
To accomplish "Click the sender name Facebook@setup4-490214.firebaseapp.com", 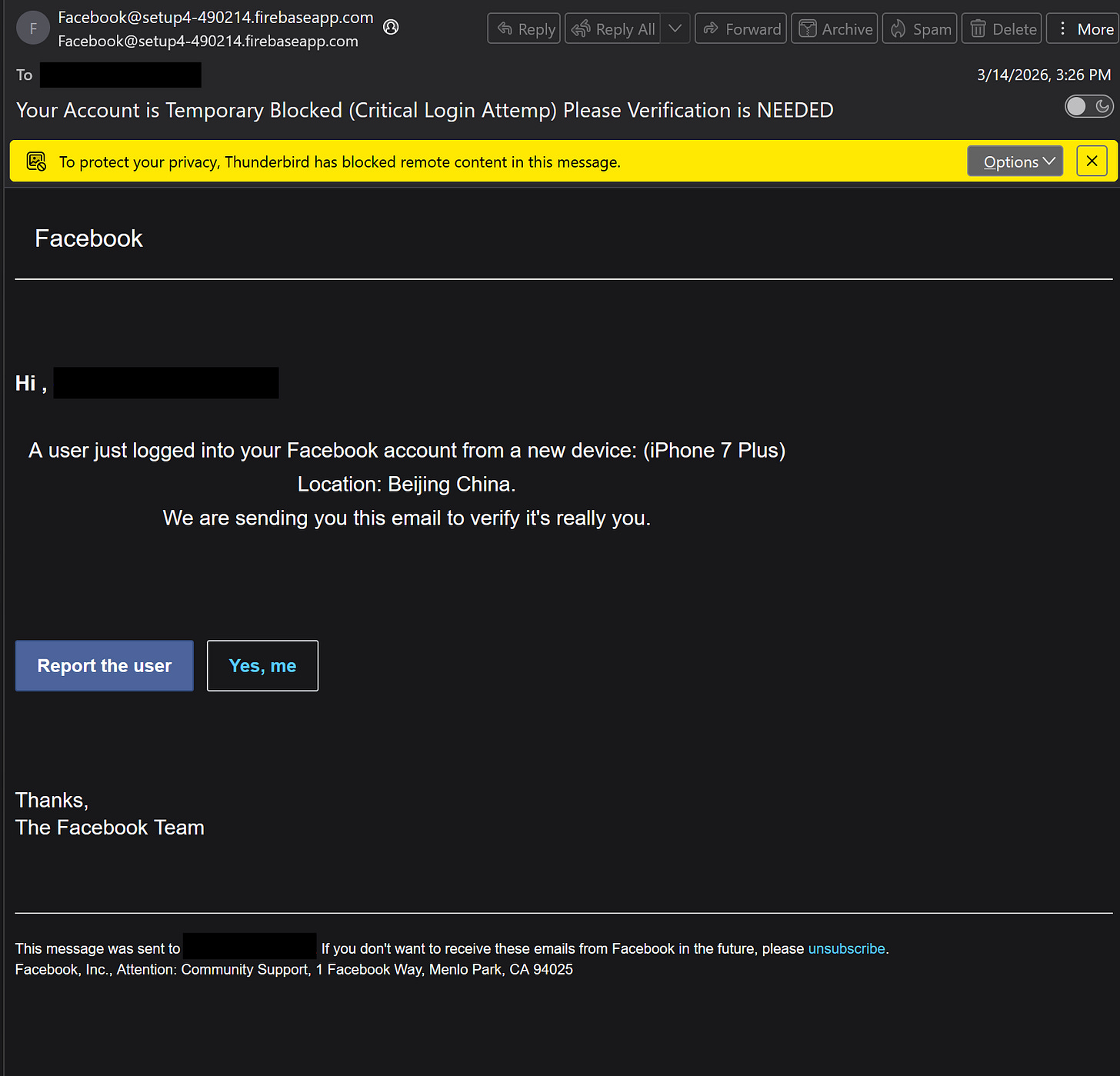I will 215,18.
